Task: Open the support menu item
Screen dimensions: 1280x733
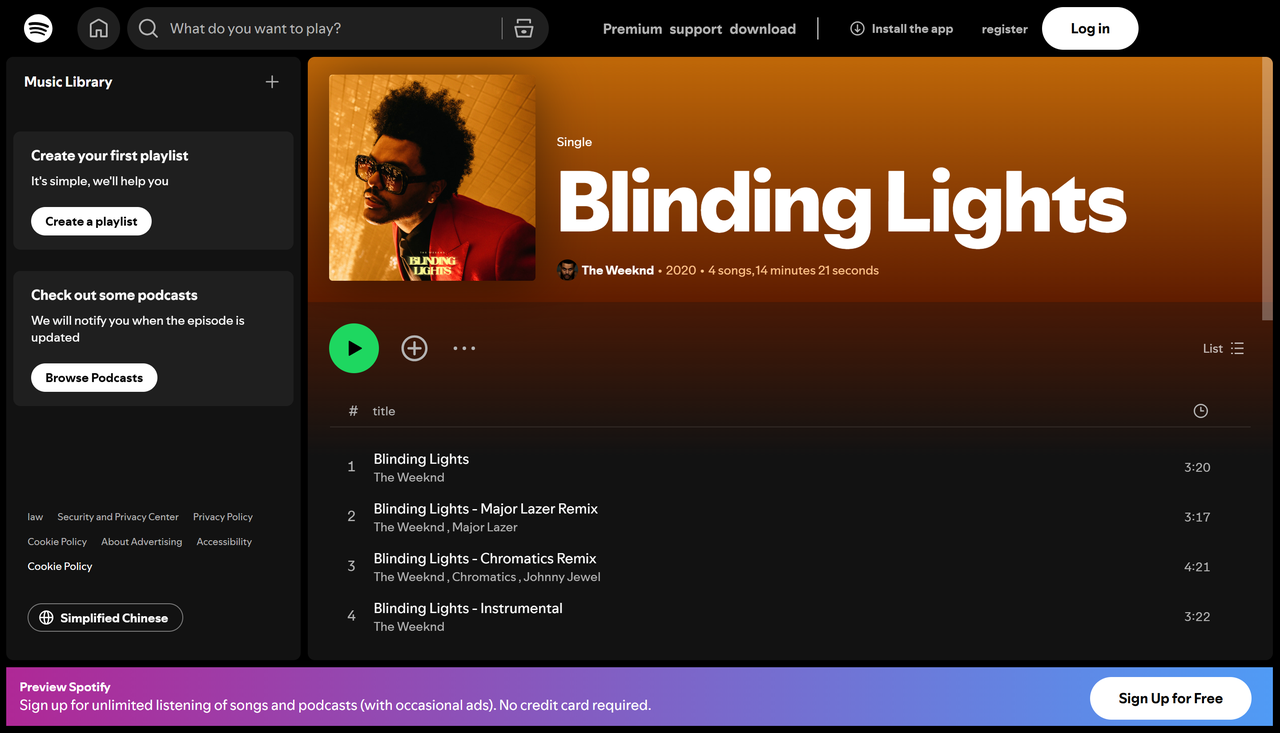Action: [x=695, y=29]
